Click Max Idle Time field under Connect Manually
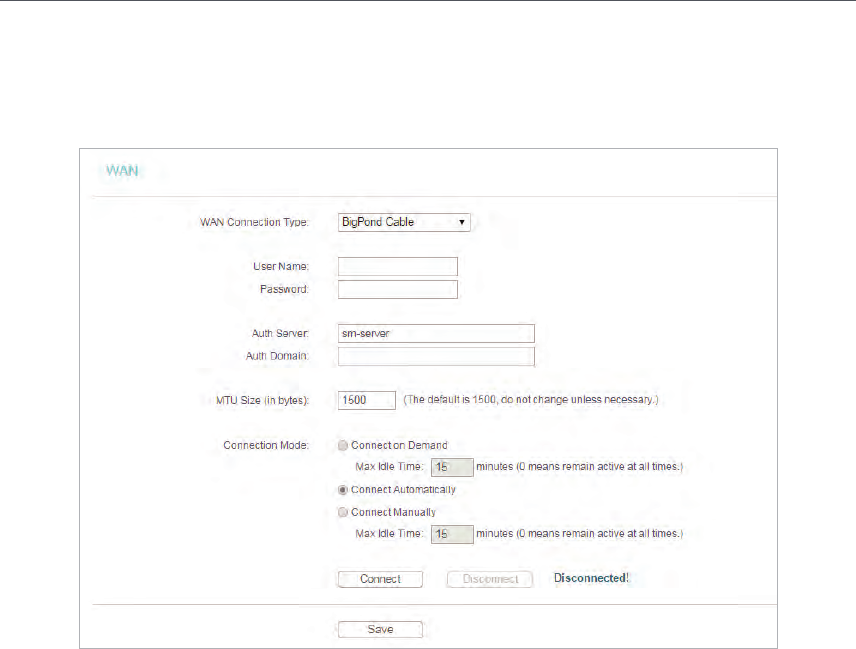856x649 pixels. click(x=452, y=534)
